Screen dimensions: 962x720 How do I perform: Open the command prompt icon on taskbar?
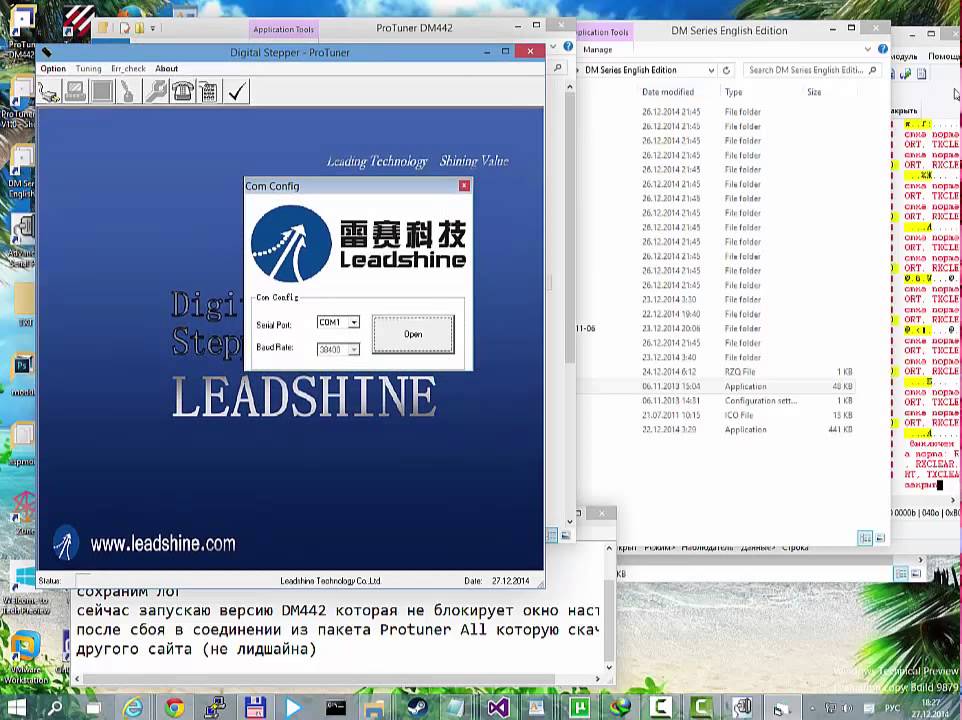point(336,708)
